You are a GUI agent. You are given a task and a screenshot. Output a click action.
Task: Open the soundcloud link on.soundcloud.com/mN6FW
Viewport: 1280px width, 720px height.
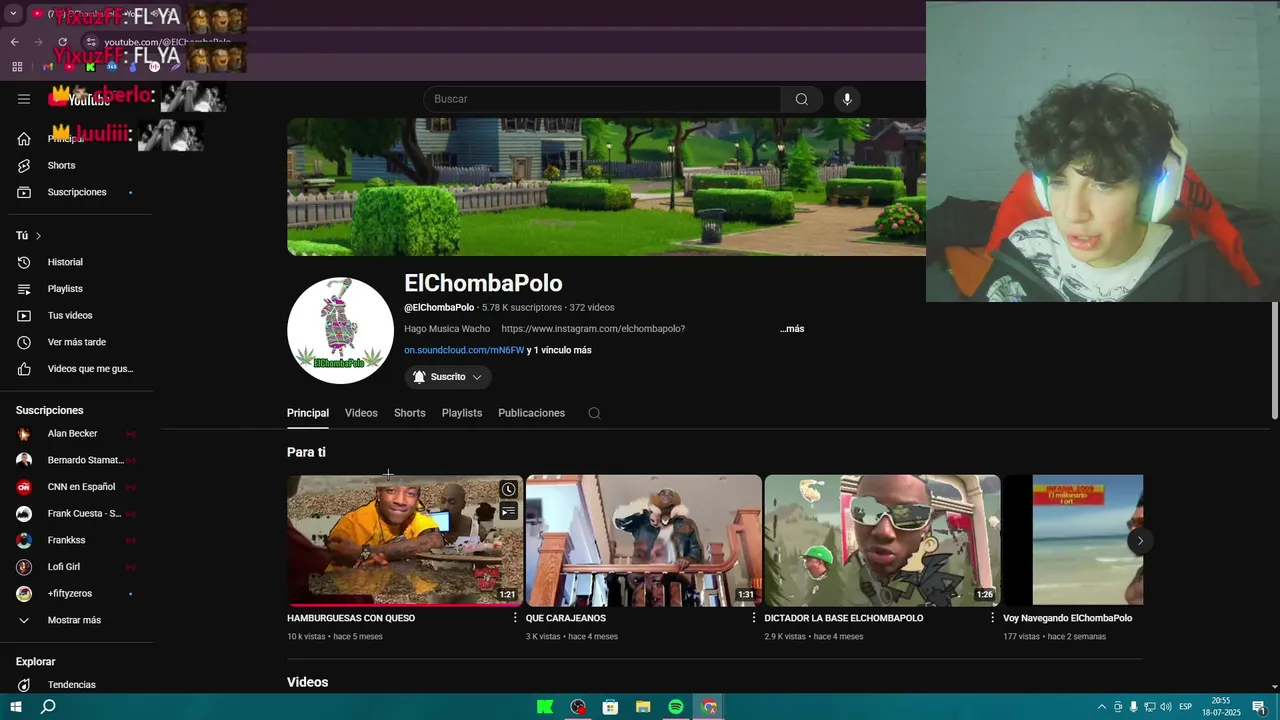click(x=464, y=350)
